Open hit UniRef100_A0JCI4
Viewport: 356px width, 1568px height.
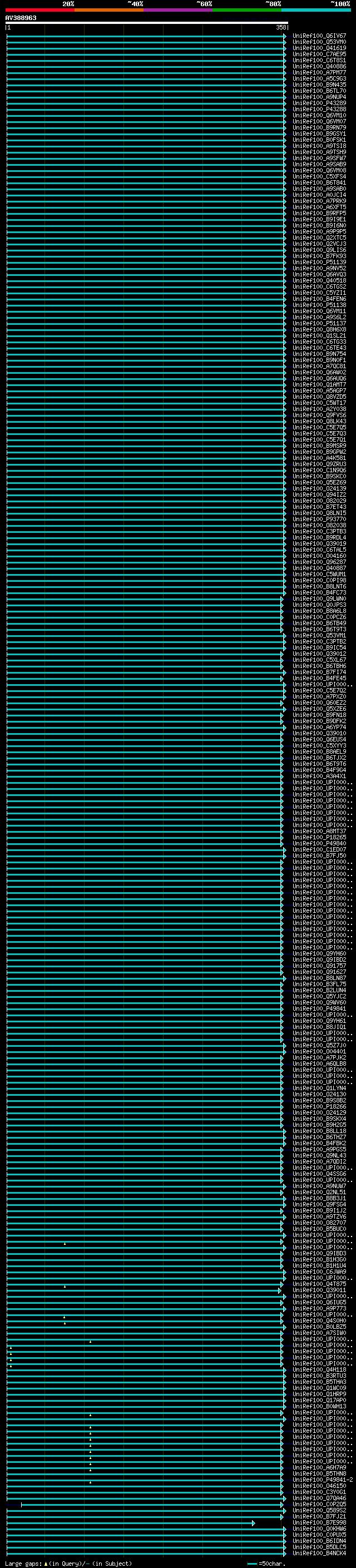pyautogui.click(x=319, y=195)
